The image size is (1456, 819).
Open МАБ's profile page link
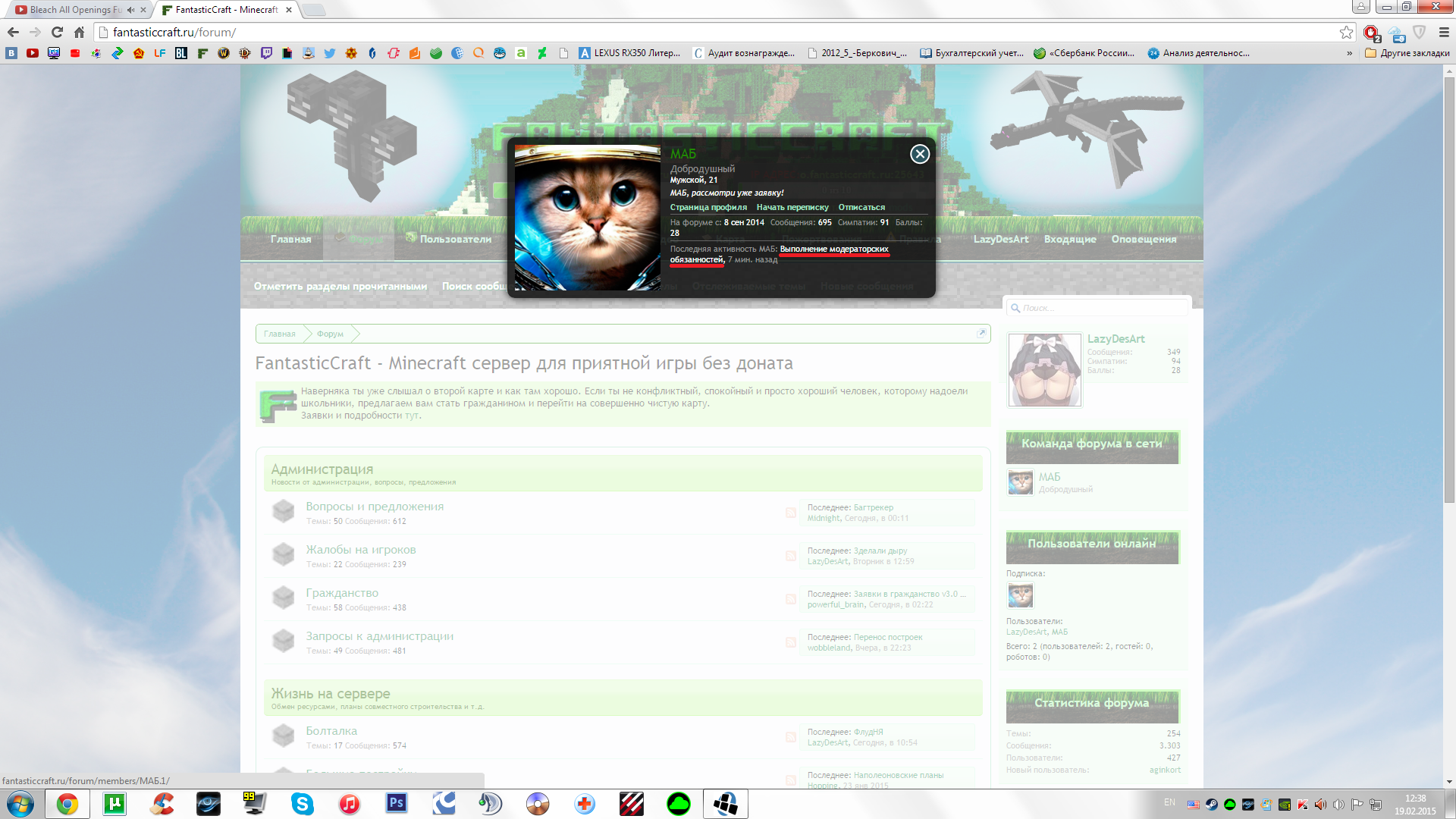click(x=708, y=207)
